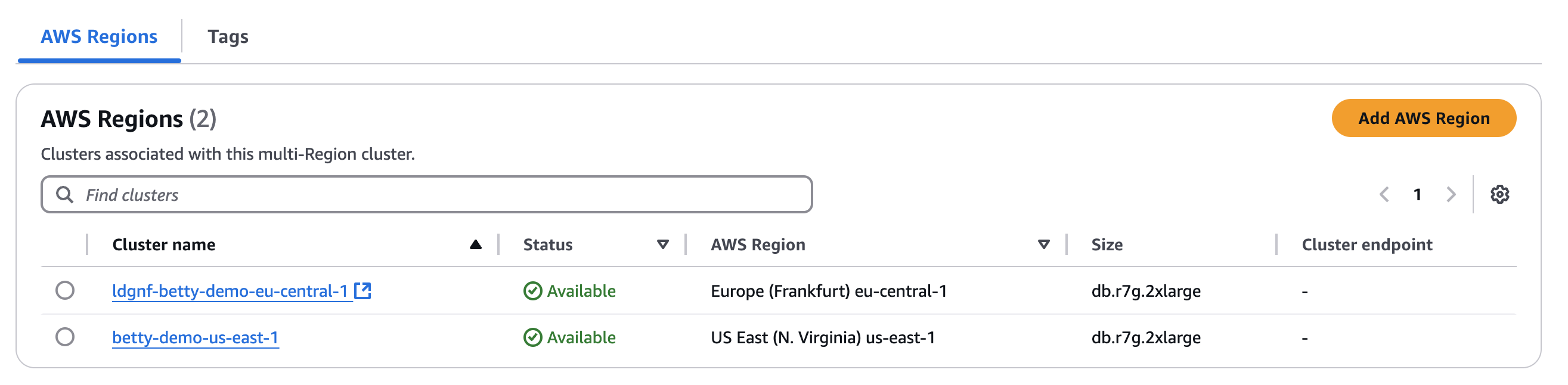Screen dimensions: 1568x385
Task: Click the search magnifier icon in find clusters
Action: tap(64, 195)
